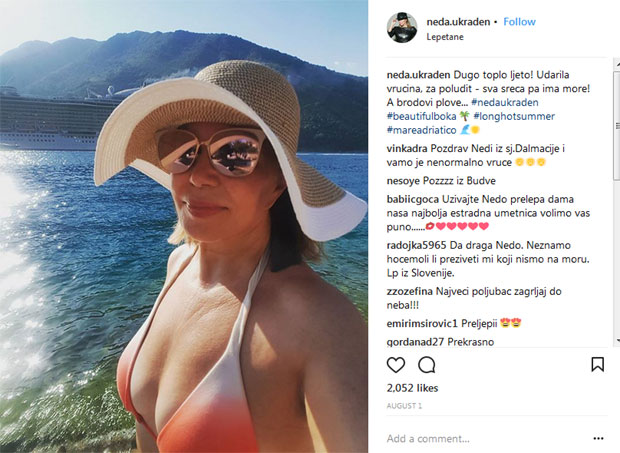
Task: Click the beach selfie photo
Action: [x=184, y=226]
